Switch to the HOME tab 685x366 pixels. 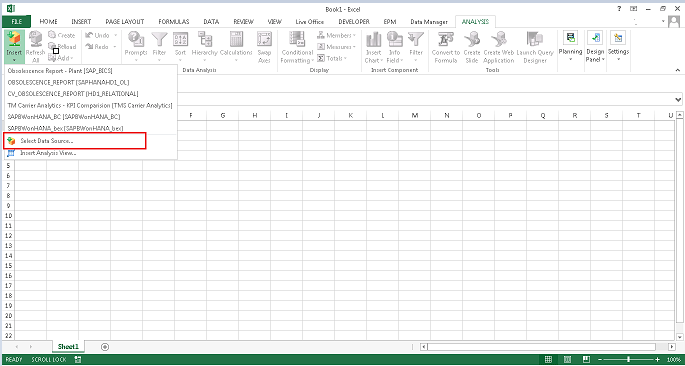coord(48,21)
